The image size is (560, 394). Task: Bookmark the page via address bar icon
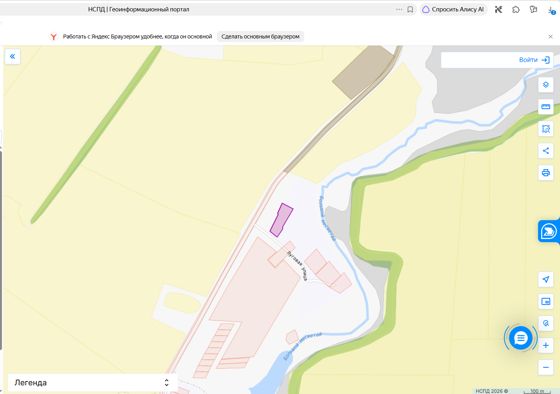[x=410, y=10]
